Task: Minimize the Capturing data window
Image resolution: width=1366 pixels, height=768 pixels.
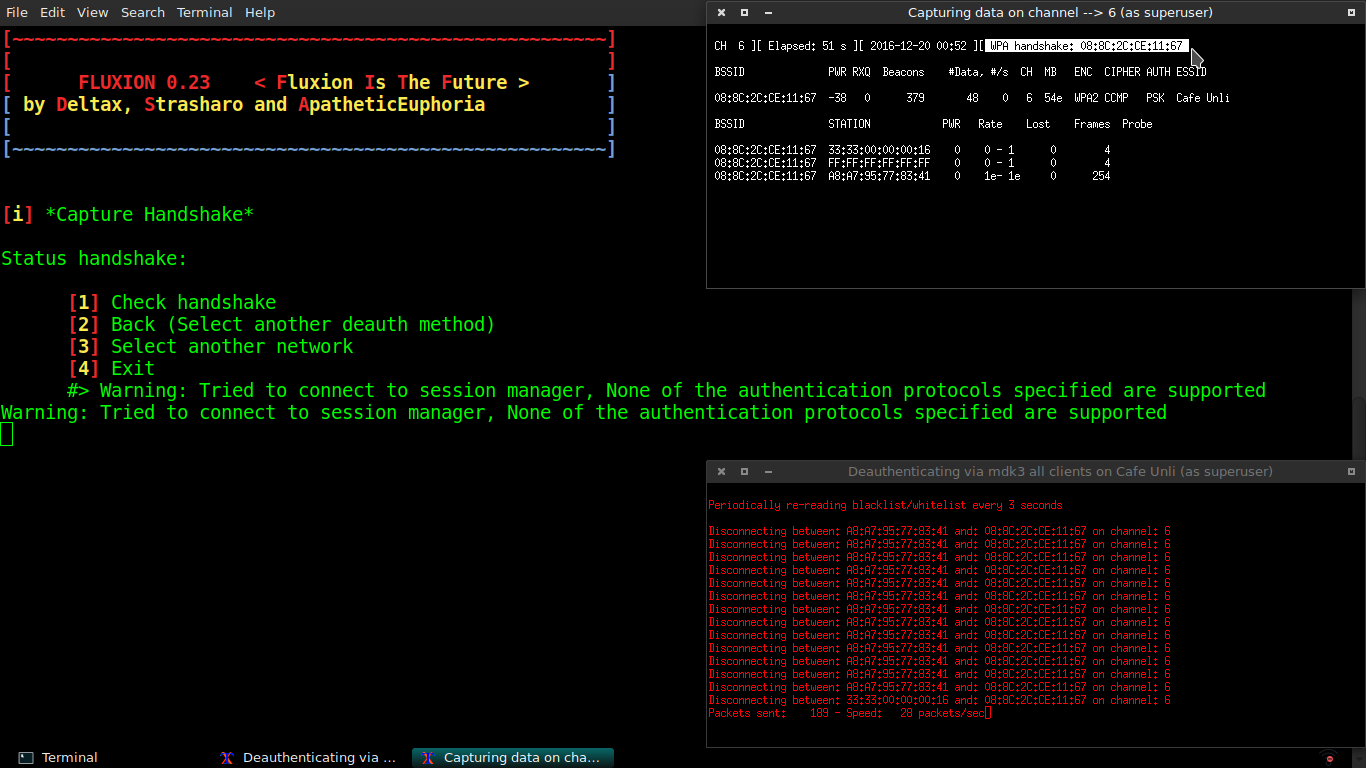Action: coord(768,13)
